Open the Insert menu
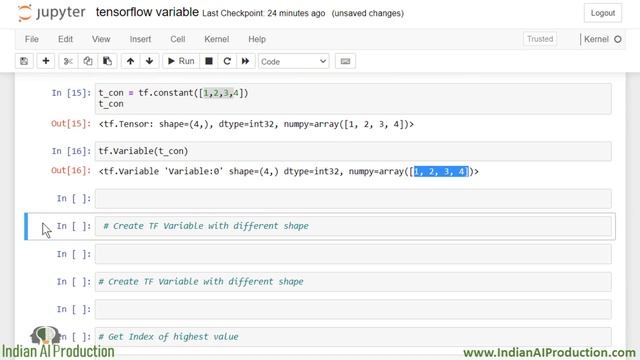Screen dimensions: 640x360 tap(140, 39)
